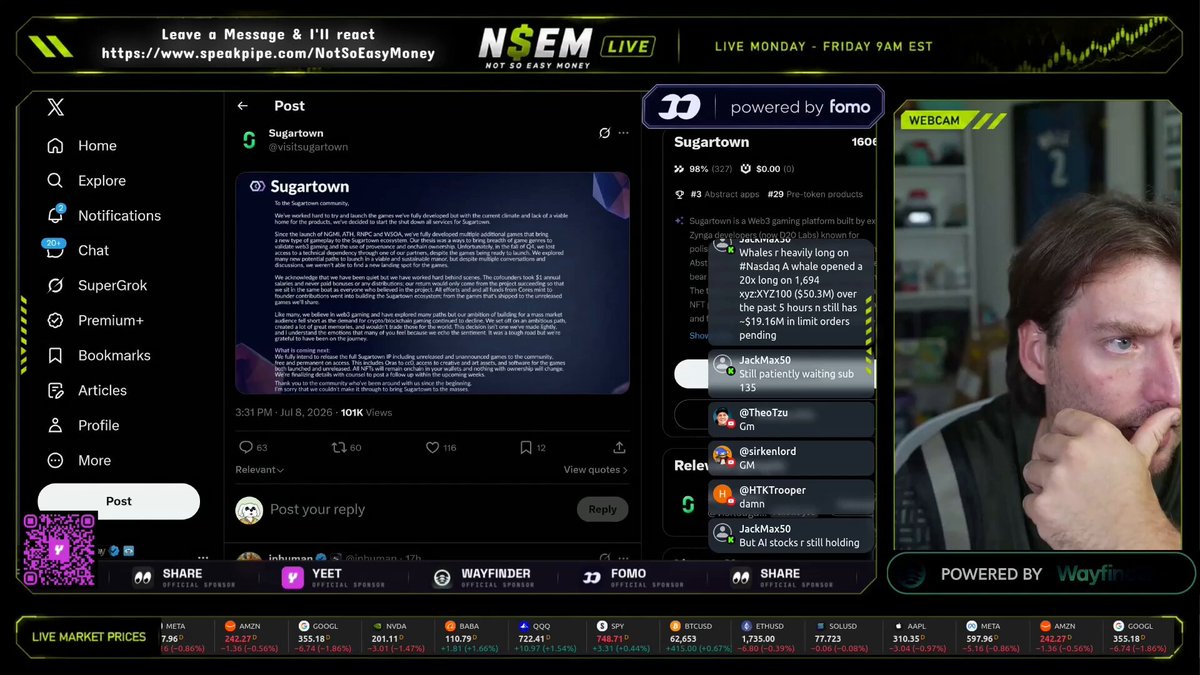Click Sugartown title in fomo panel

[x=711, y=142]
